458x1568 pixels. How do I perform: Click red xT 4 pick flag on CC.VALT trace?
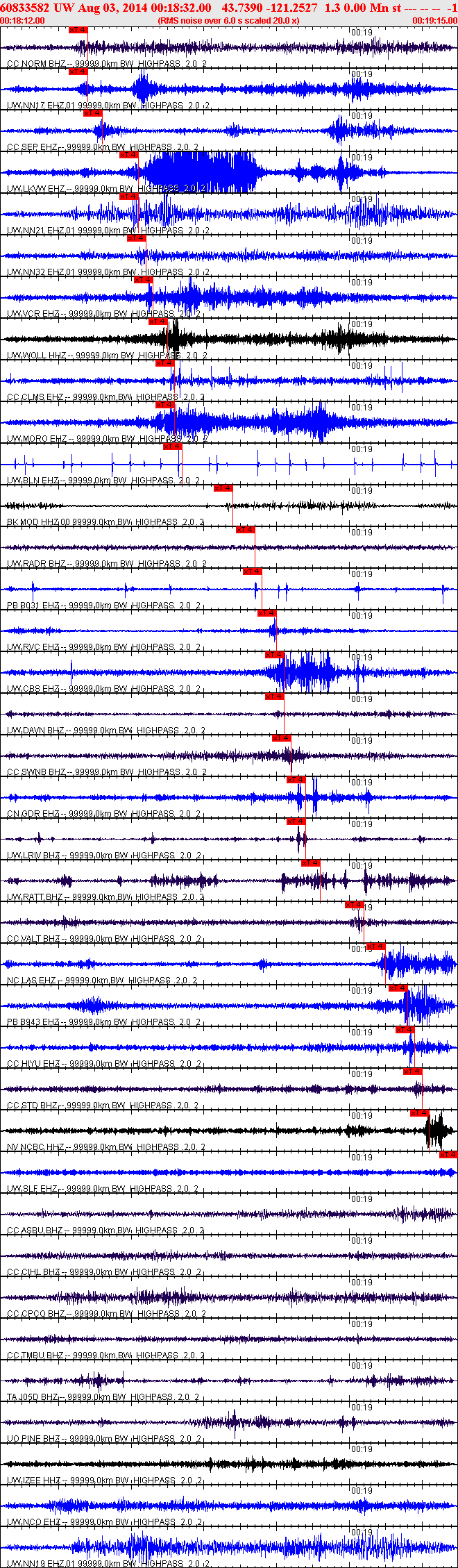click(x=354, y=905)
